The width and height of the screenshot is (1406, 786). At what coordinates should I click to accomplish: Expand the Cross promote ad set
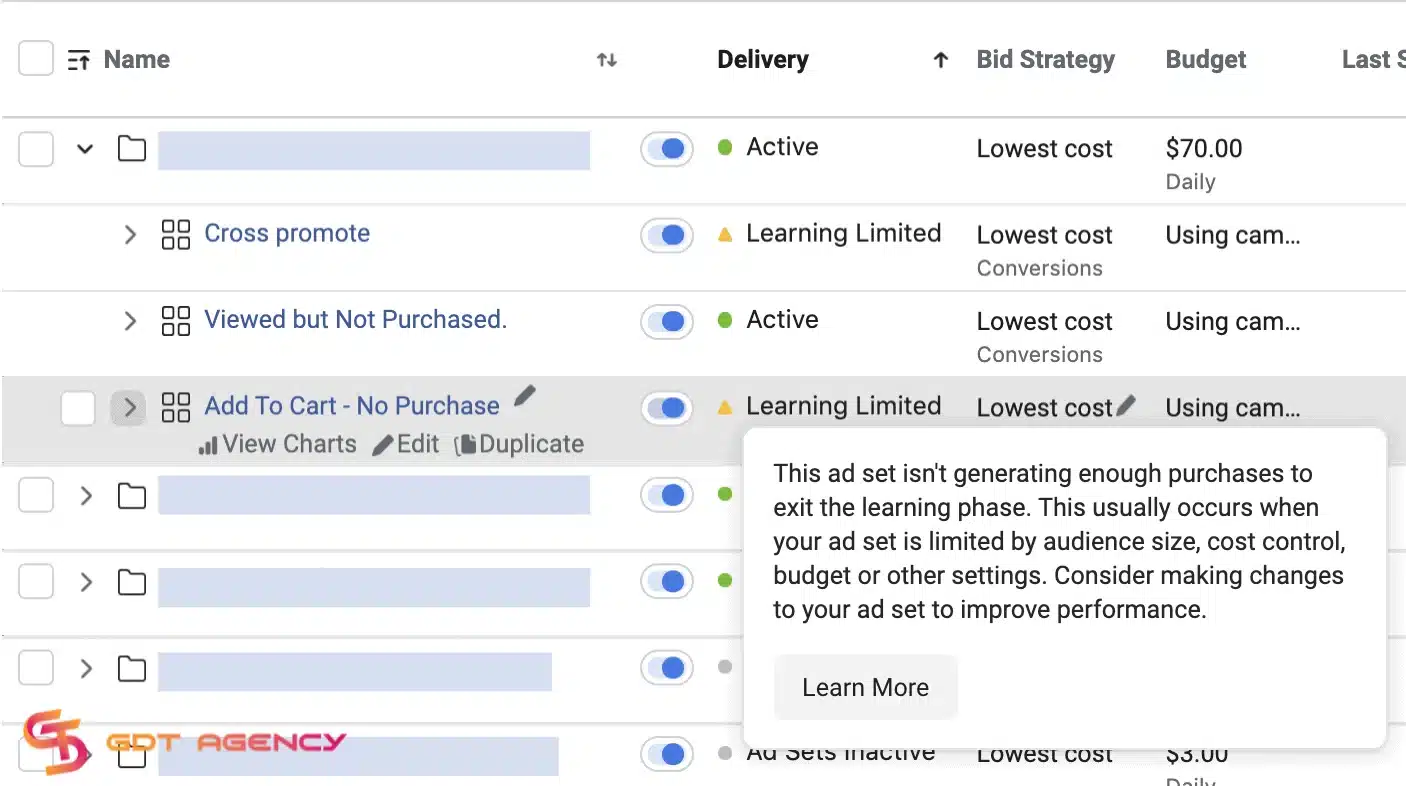pos(130,234)
